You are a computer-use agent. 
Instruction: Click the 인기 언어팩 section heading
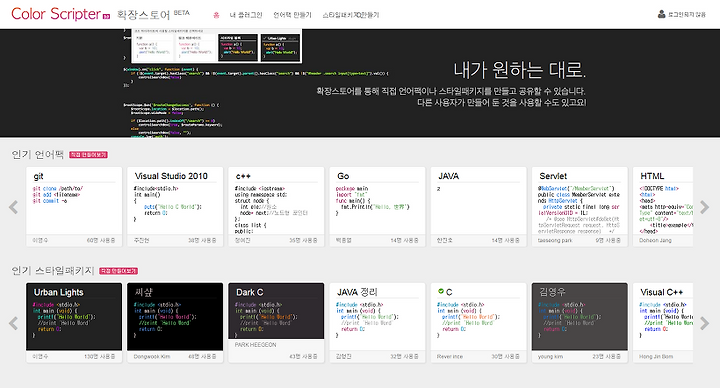[38, 155]
